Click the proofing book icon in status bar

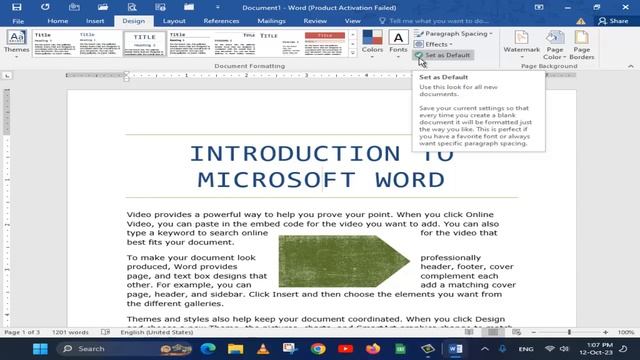[105, 332]
